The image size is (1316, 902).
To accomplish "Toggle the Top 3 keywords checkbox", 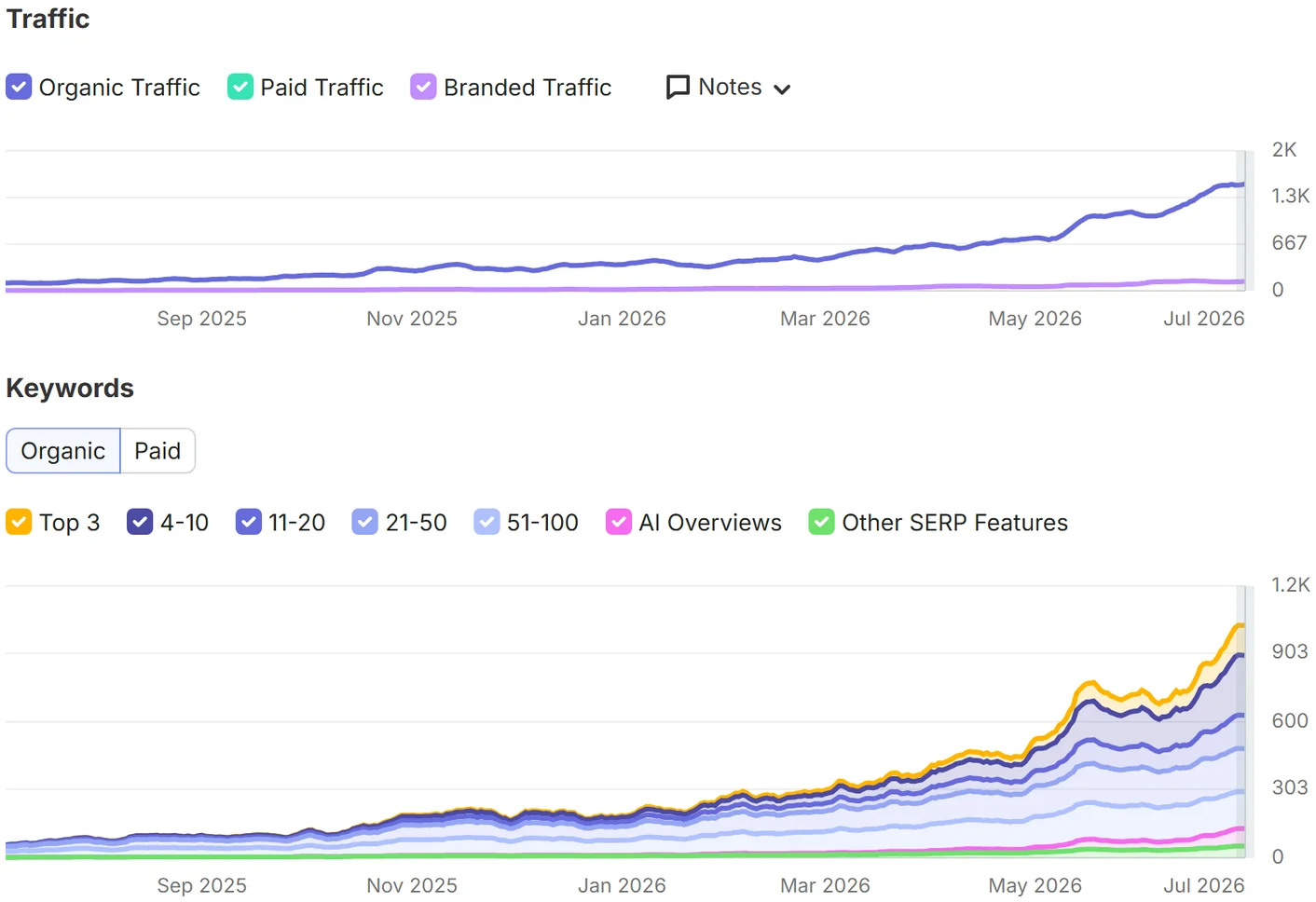I will coord(19,522).
